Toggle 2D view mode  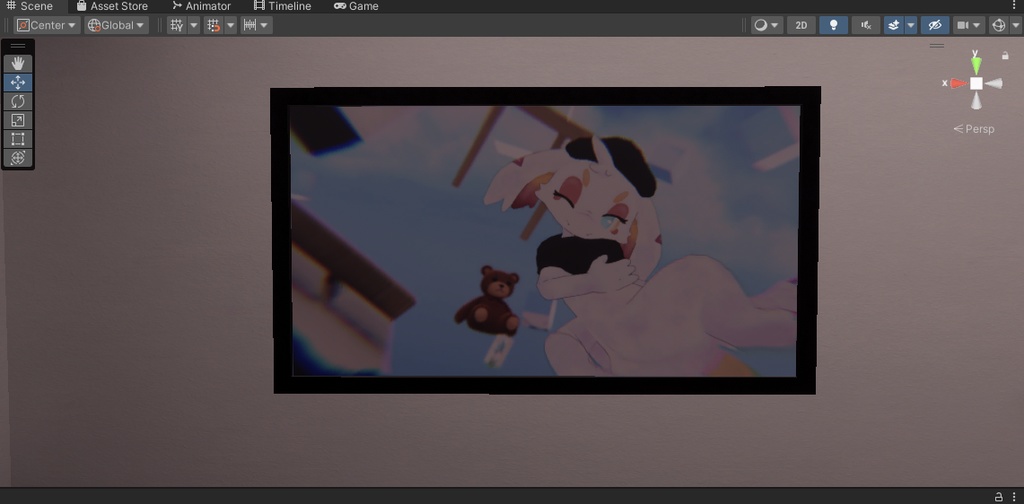click(x=801, y=25)
